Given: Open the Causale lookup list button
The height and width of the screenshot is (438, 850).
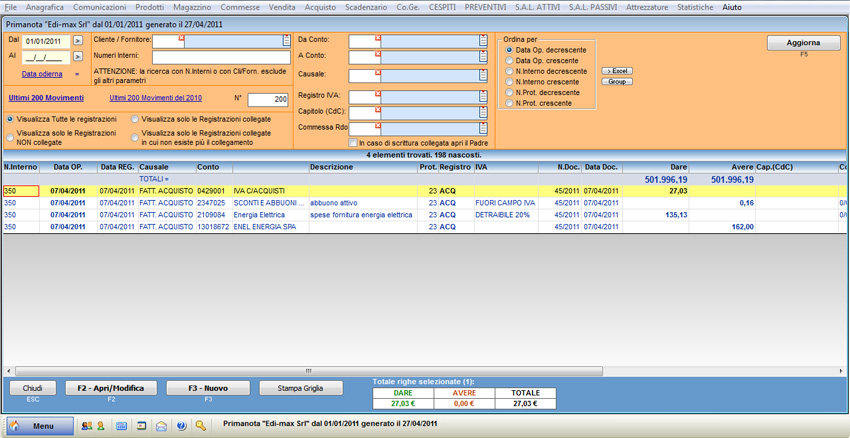Looking at the screenshot, I should click(x=483, y=76).
